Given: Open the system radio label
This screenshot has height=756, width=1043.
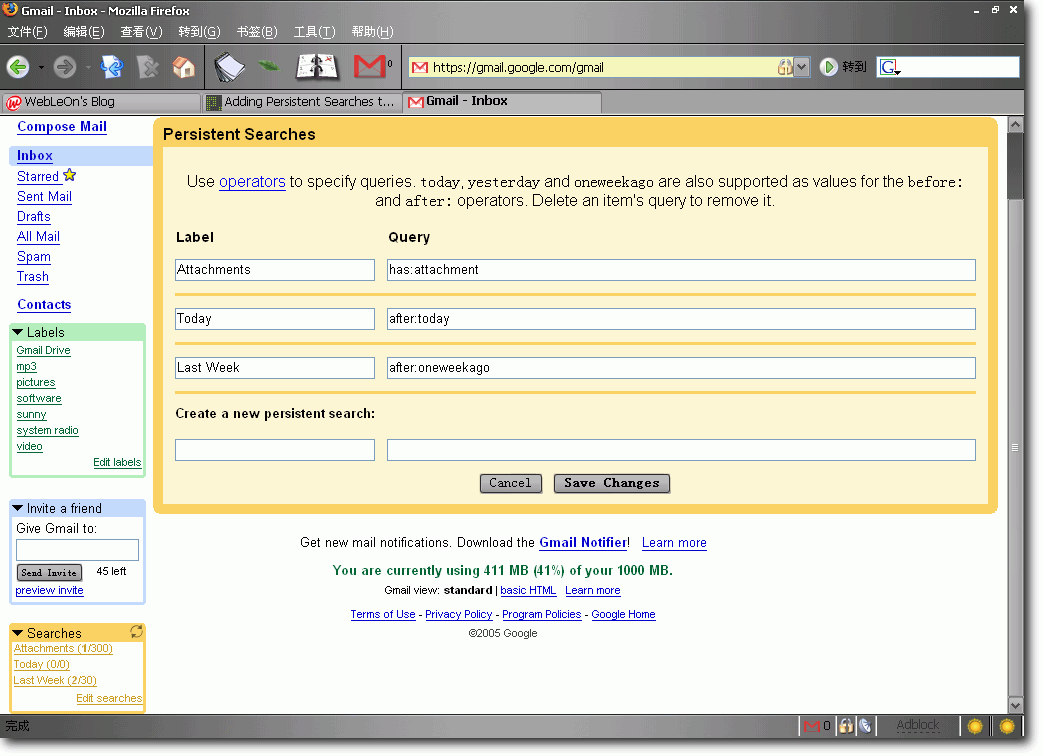Looking at the screenshot, I should pyautogui.click(x=47, y=430).
